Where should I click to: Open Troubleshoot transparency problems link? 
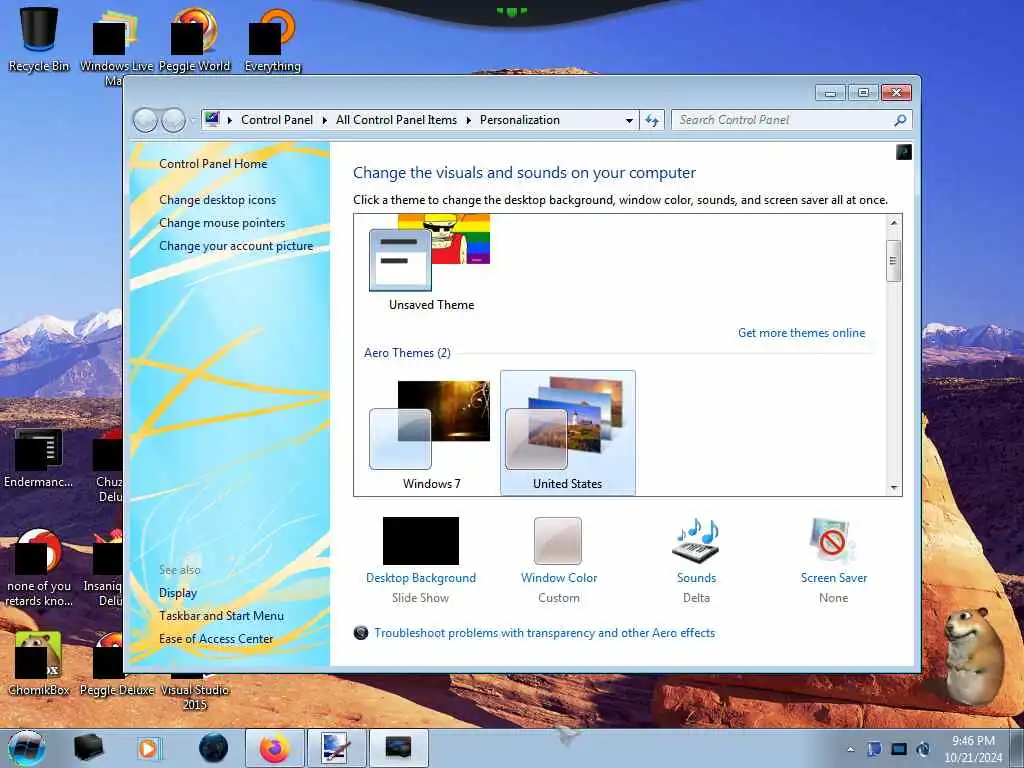(545, 633)
